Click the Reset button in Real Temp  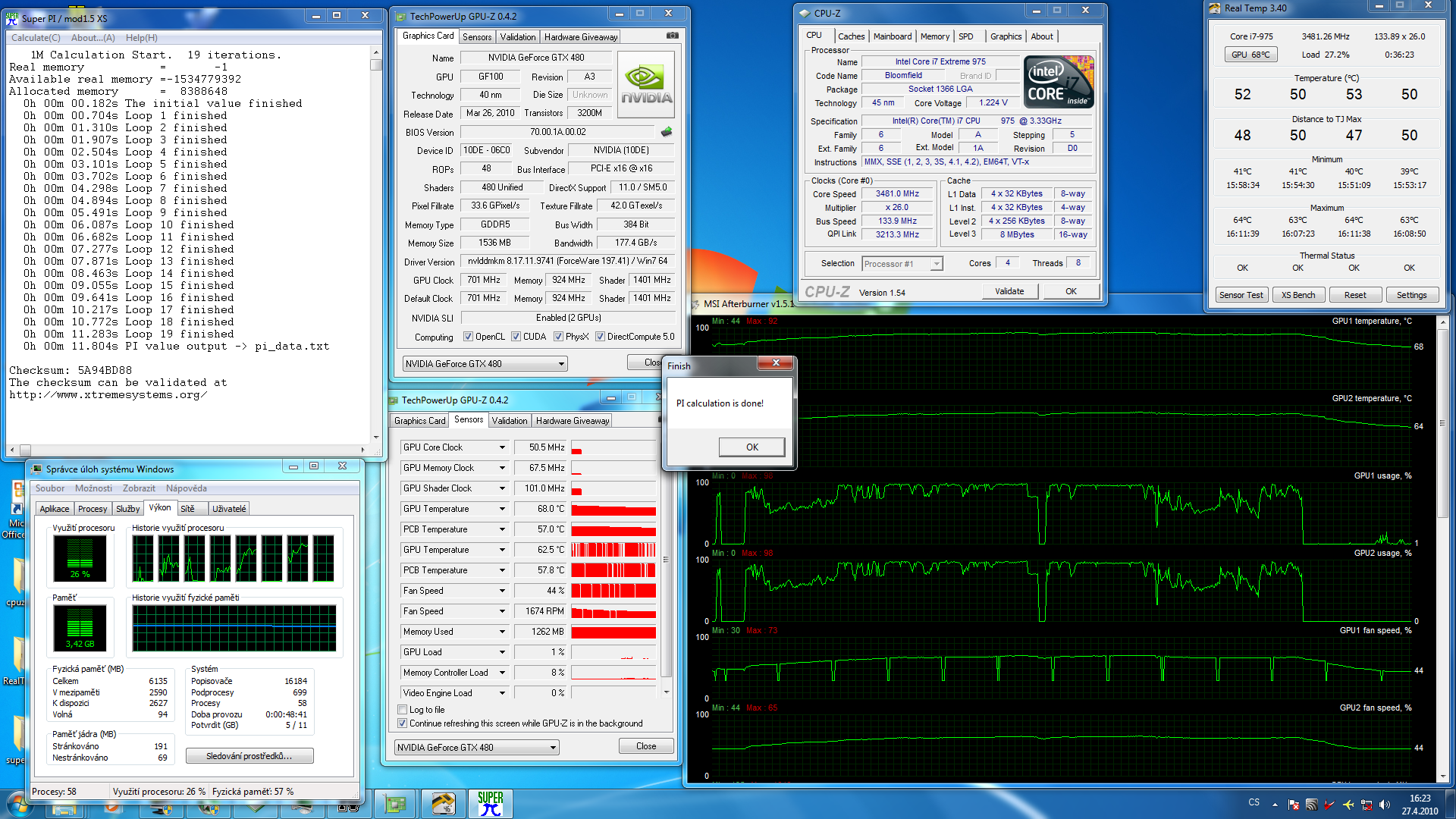1355,295
